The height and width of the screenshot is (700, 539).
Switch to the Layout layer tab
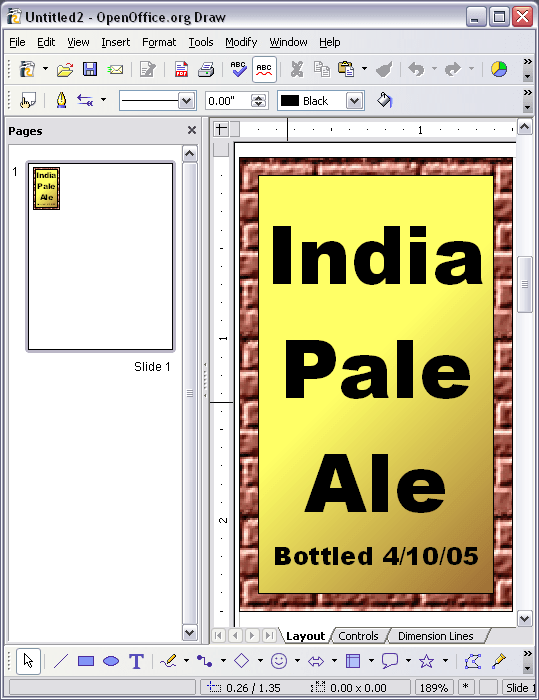click(305, 636)
